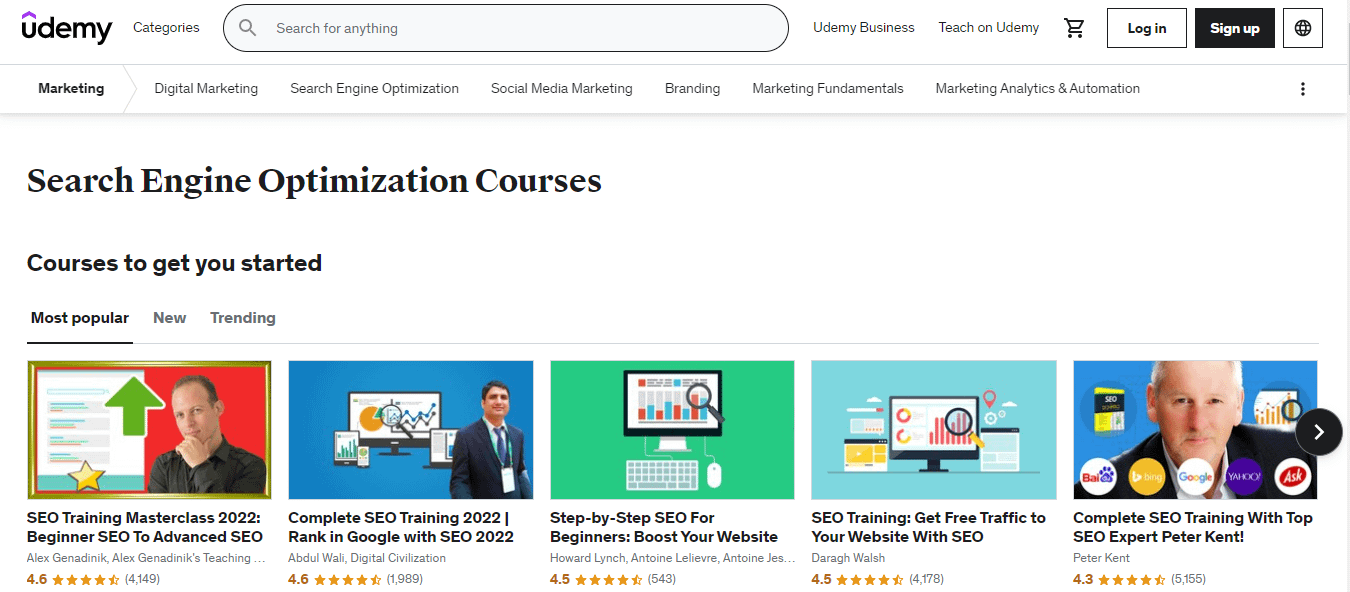1350x592 pixels.
Task: Click title SEO Training Masterclass 2022
Action: click(145, 527)
